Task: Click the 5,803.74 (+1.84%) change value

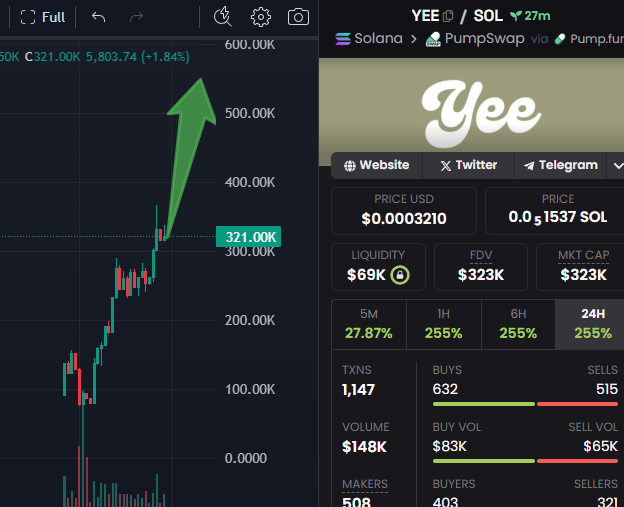Action: (x=138, y=57)
